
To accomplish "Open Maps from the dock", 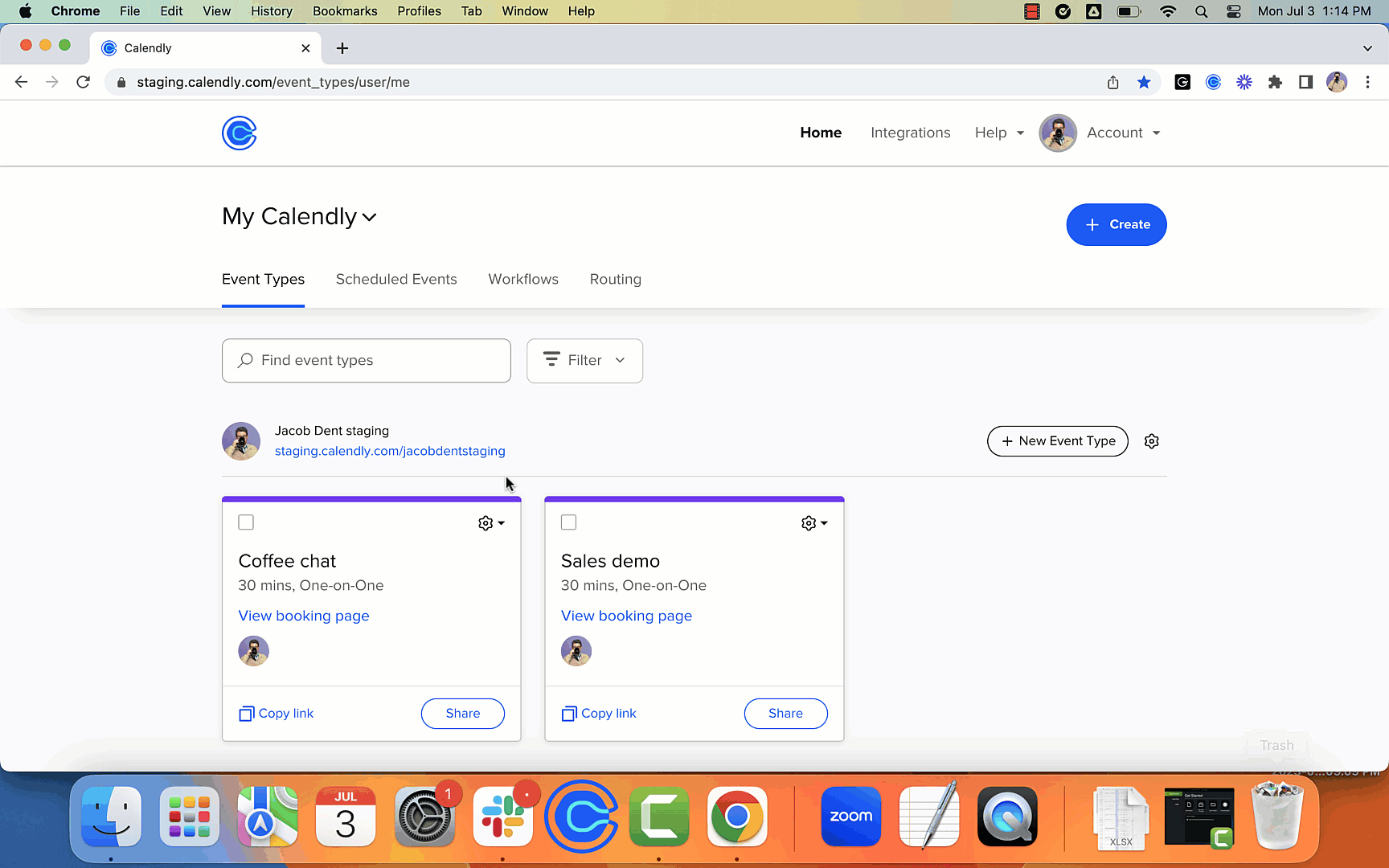I will [268, 817].
